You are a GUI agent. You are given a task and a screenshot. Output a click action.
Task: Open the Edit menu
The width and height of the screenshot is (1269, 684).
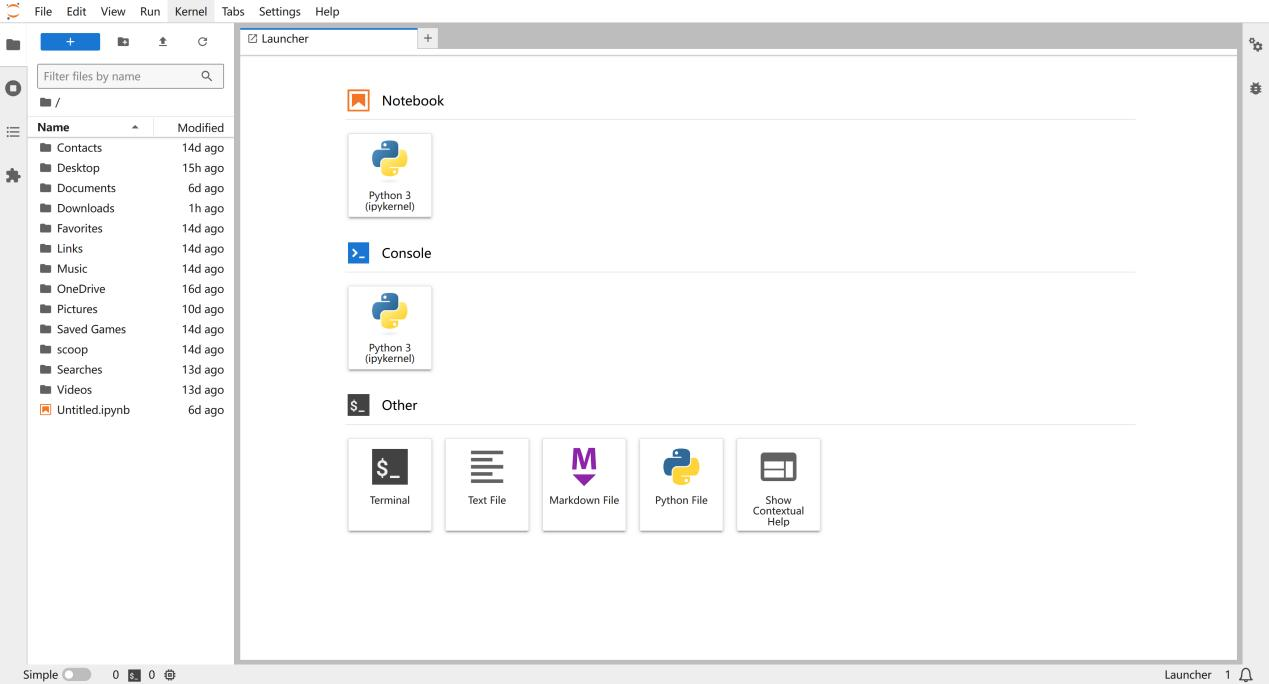76,11
